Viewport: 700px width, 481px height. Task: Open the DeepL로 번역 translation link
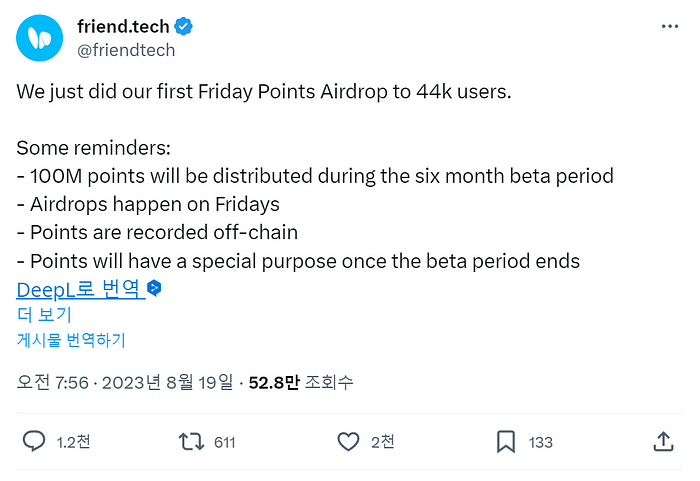(81, 289)
